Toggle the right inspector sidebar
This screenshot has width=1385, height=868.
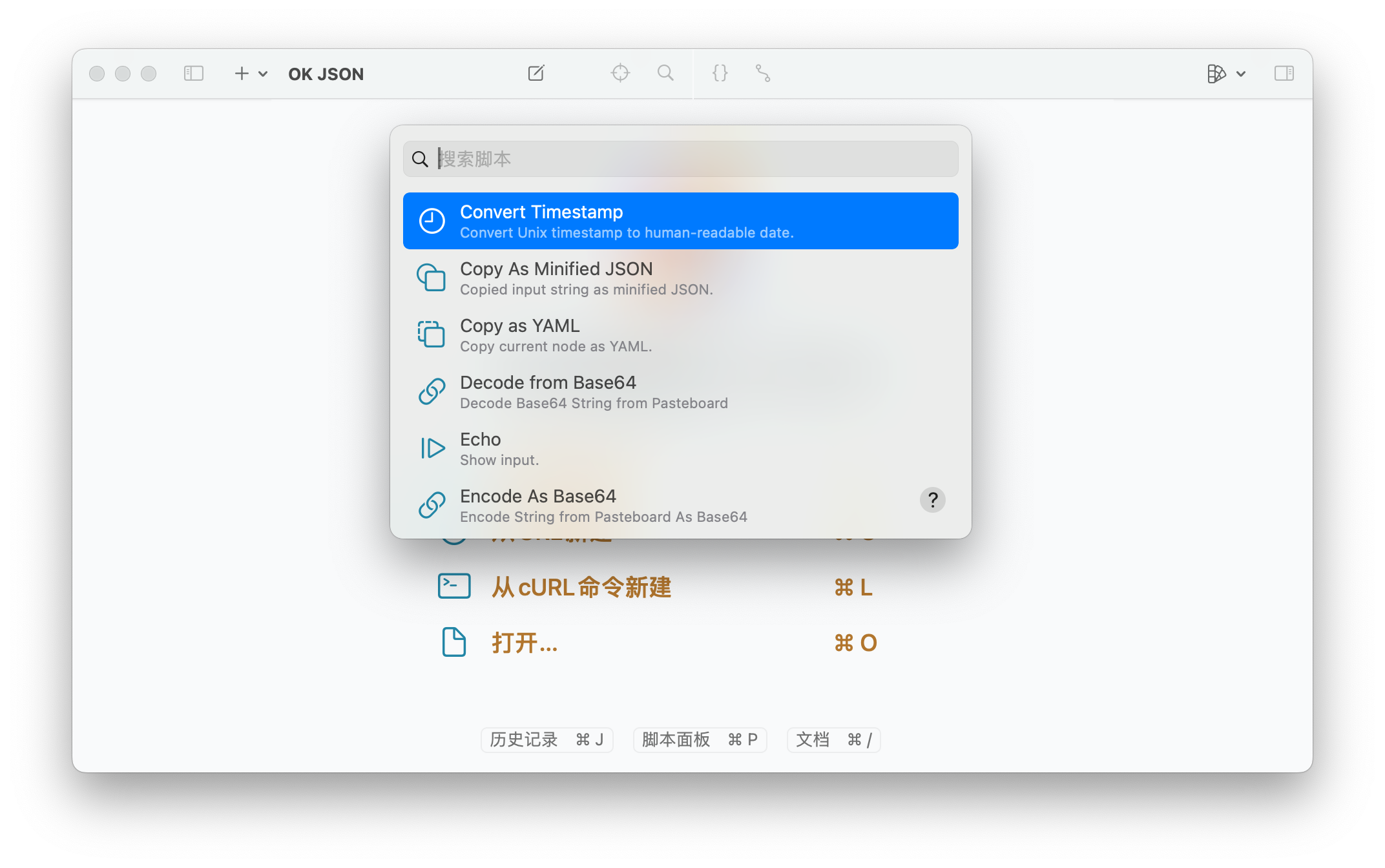pyautogui.click(x=1284, y=74)
